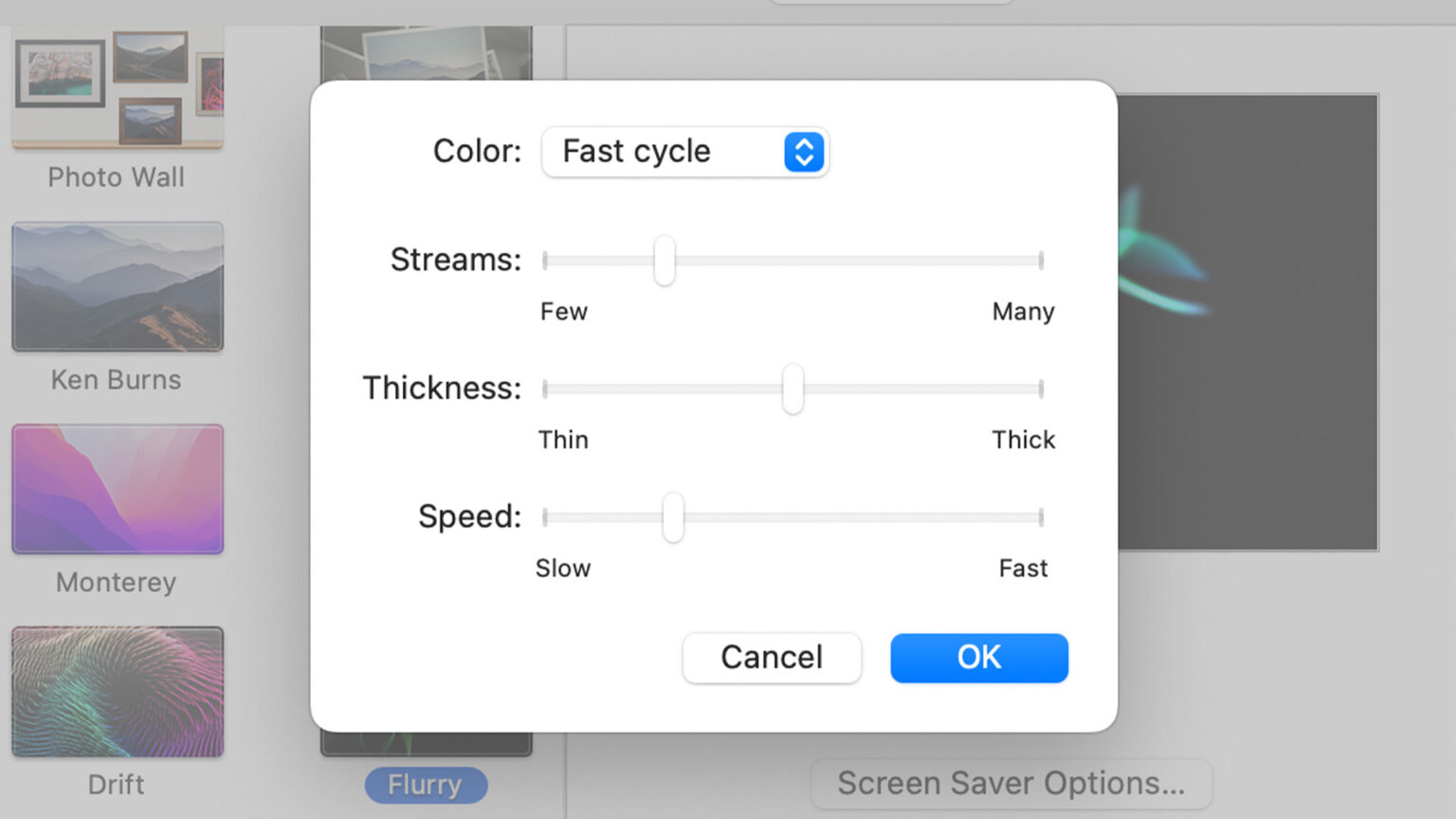Set Streams slider to the Many end
Screen dimensions: 1456x819
pos(1040,261)
